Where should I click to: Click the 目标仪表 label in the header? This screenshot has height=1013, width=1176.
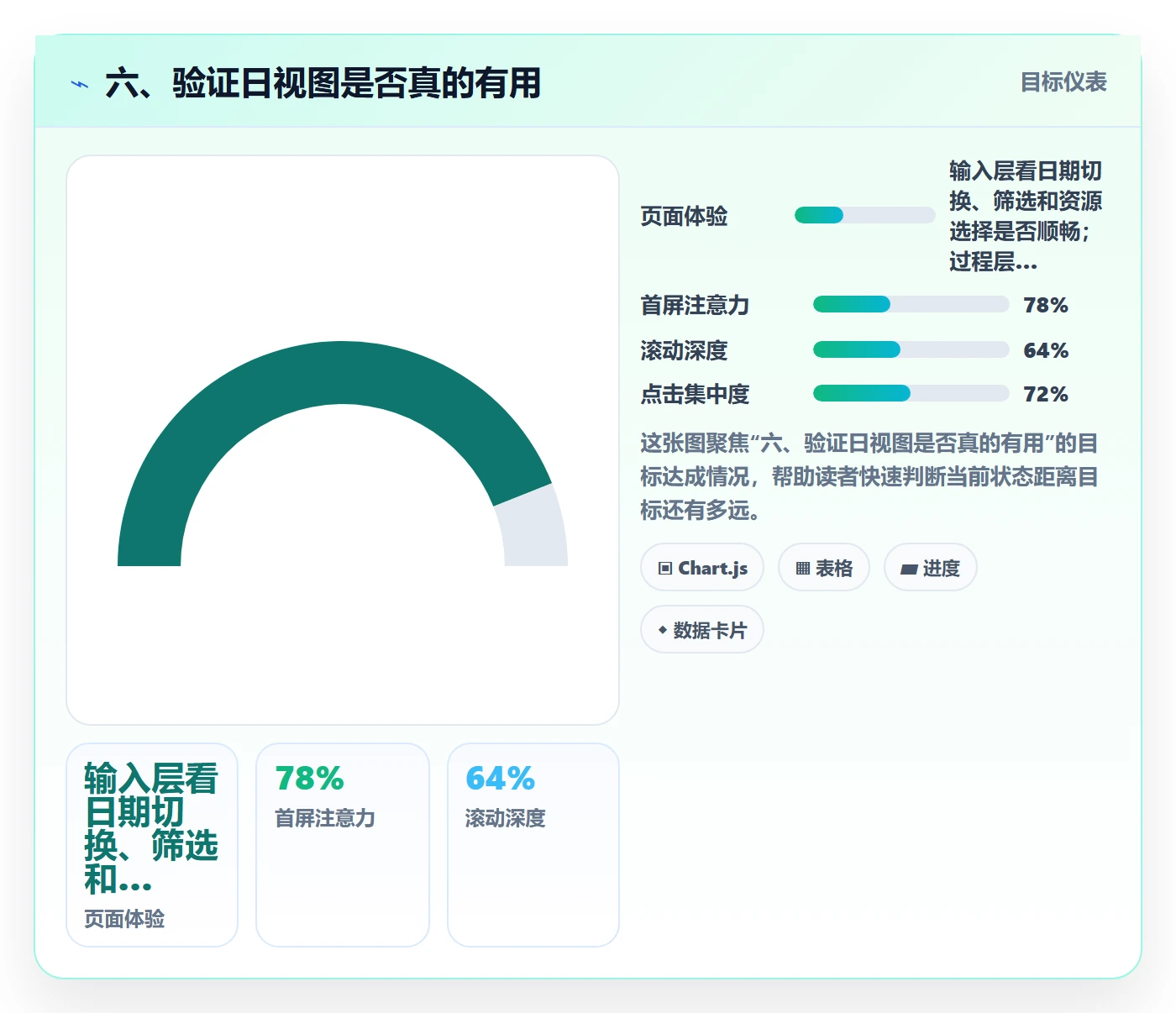[1063, 82]
